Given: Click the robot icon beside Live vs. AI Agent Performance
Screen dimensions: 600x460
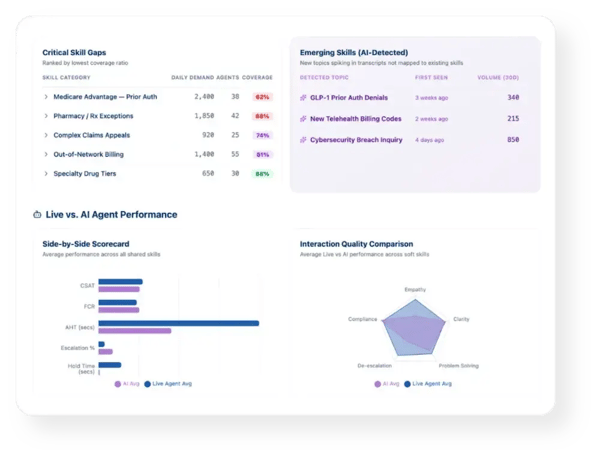Looking at the screenshot, I should pyautogui.click(x=37, y=214).
